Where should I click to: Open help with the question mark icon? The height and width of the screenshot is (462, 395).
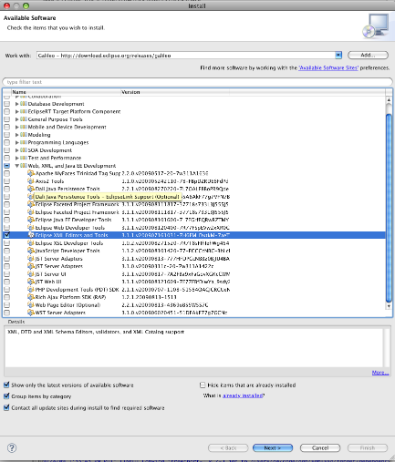12,448
